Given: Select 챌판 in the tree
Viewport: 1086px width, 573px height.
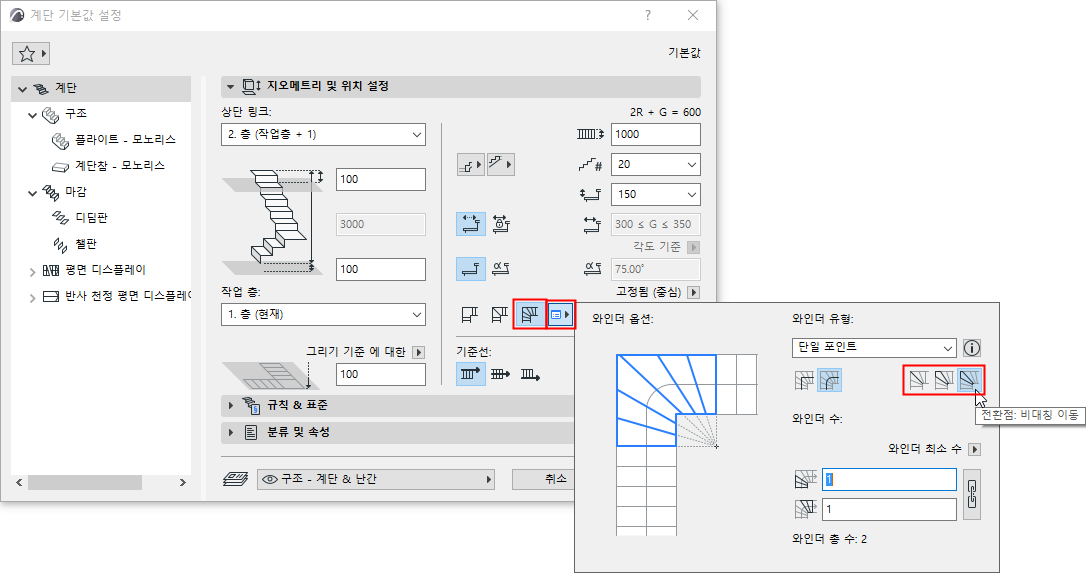Looking at the screenshot, I should click(x=86, y=244).
